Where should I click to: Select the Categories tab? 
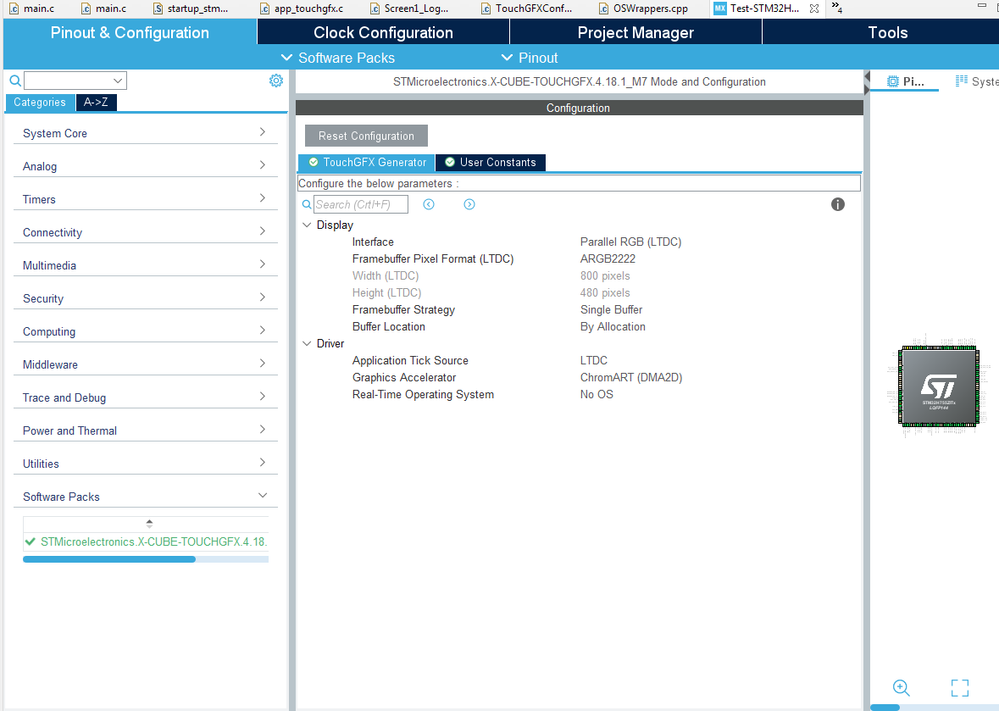[40, 102]
